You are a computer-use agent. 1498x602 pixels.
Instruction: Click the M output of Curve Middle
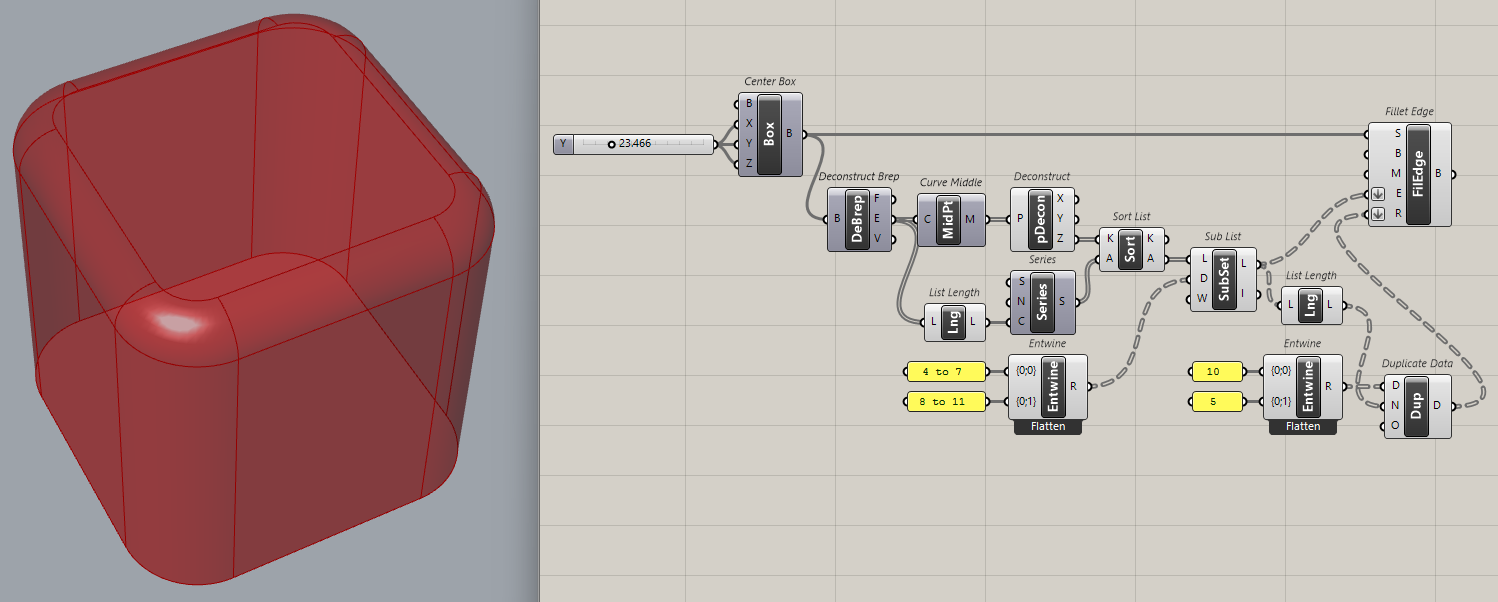pyautogui.click(x=971, y=219)
